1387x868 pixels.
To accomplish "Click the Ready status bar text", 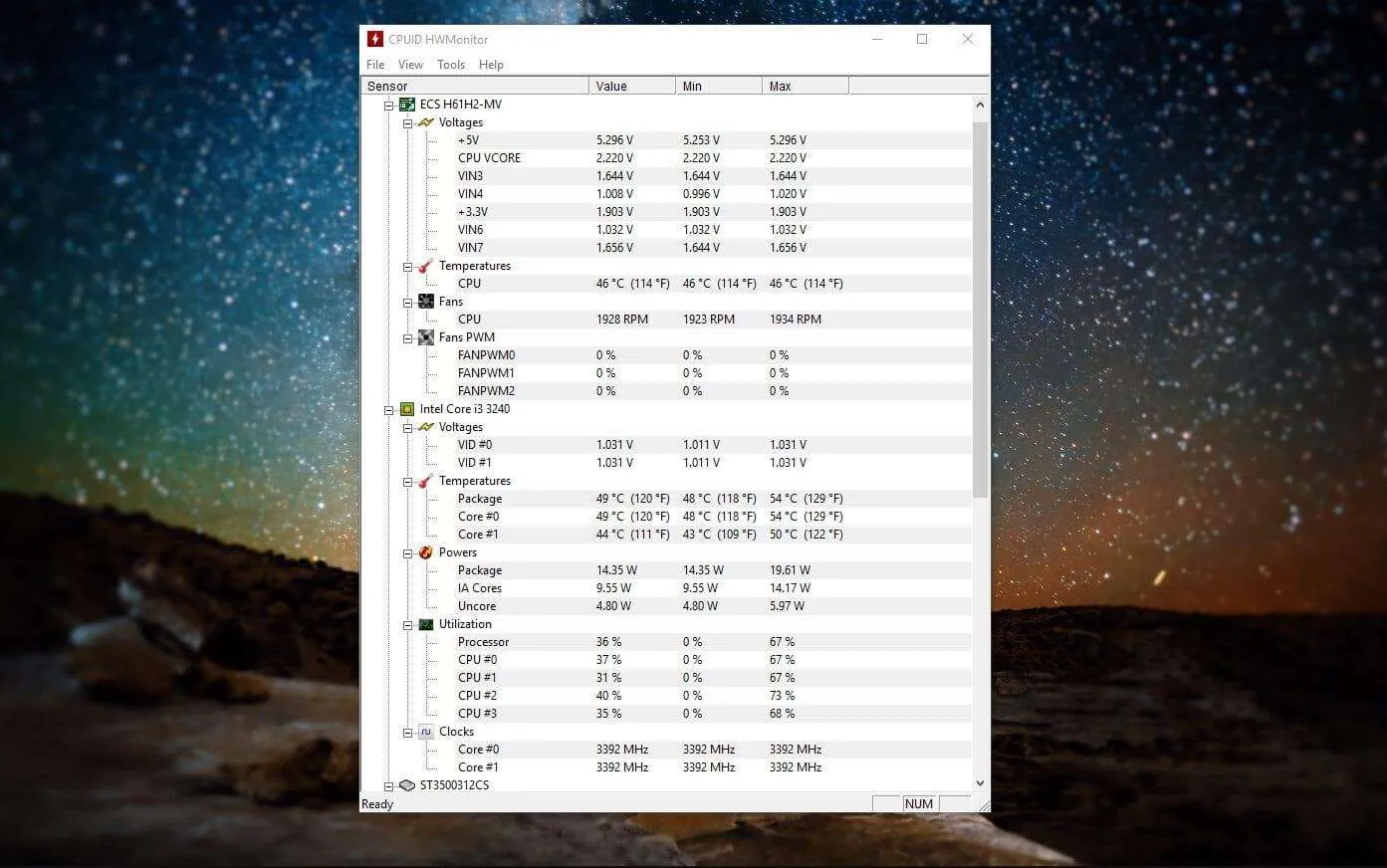I will (x=377, y=804).
